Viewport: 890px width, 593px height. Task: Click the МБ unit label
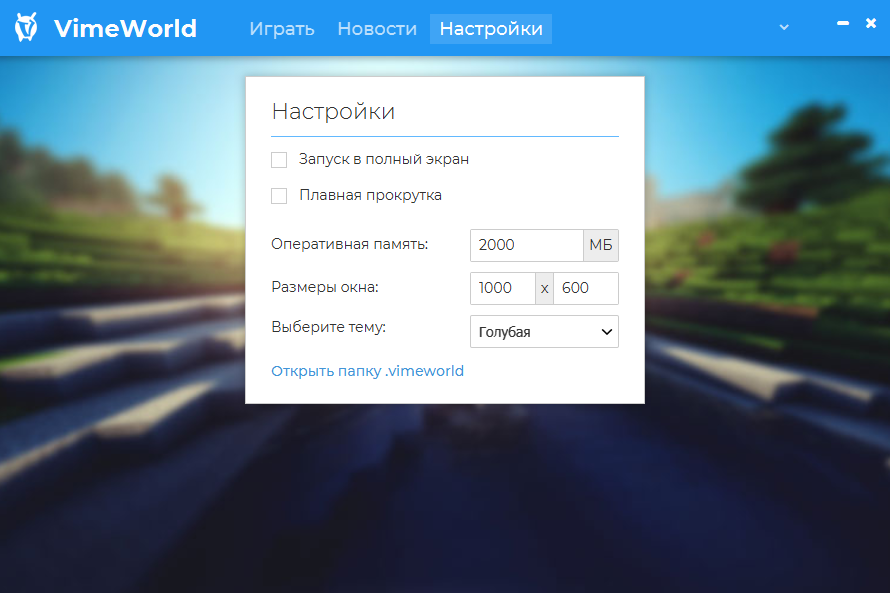tap(601, 245)
